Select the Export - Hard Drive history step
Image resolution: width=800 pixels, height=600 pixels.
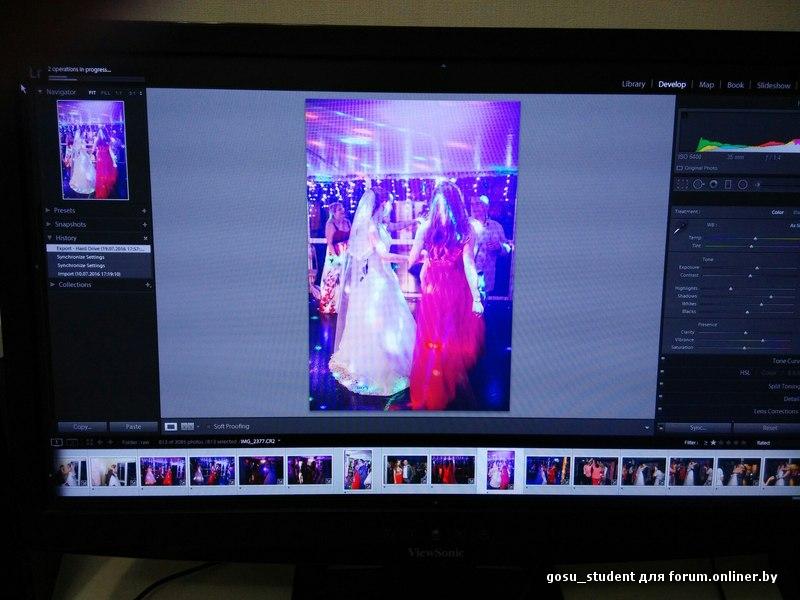pos(98,248)
